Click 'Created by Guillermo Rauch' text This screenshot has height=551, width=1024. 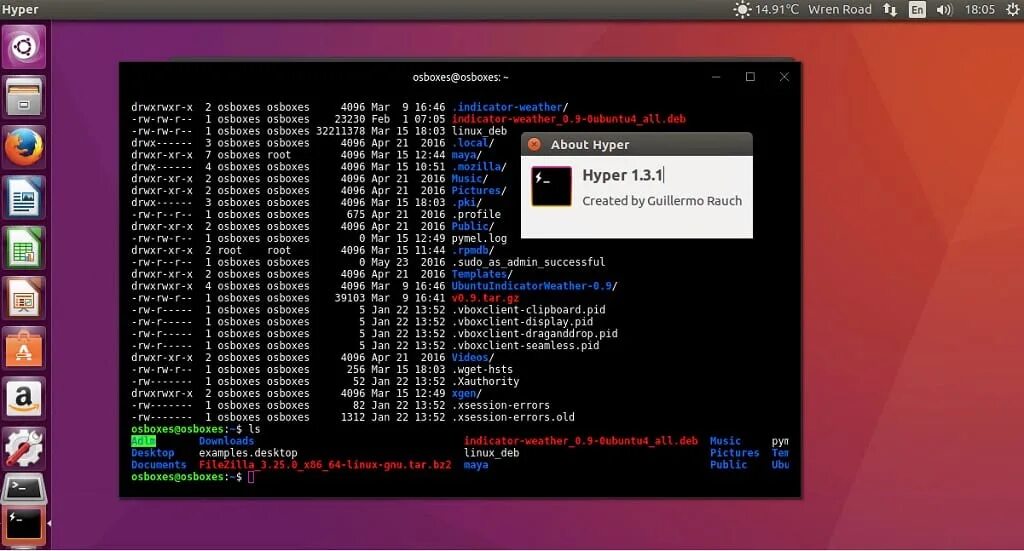(x=662, y=201)
